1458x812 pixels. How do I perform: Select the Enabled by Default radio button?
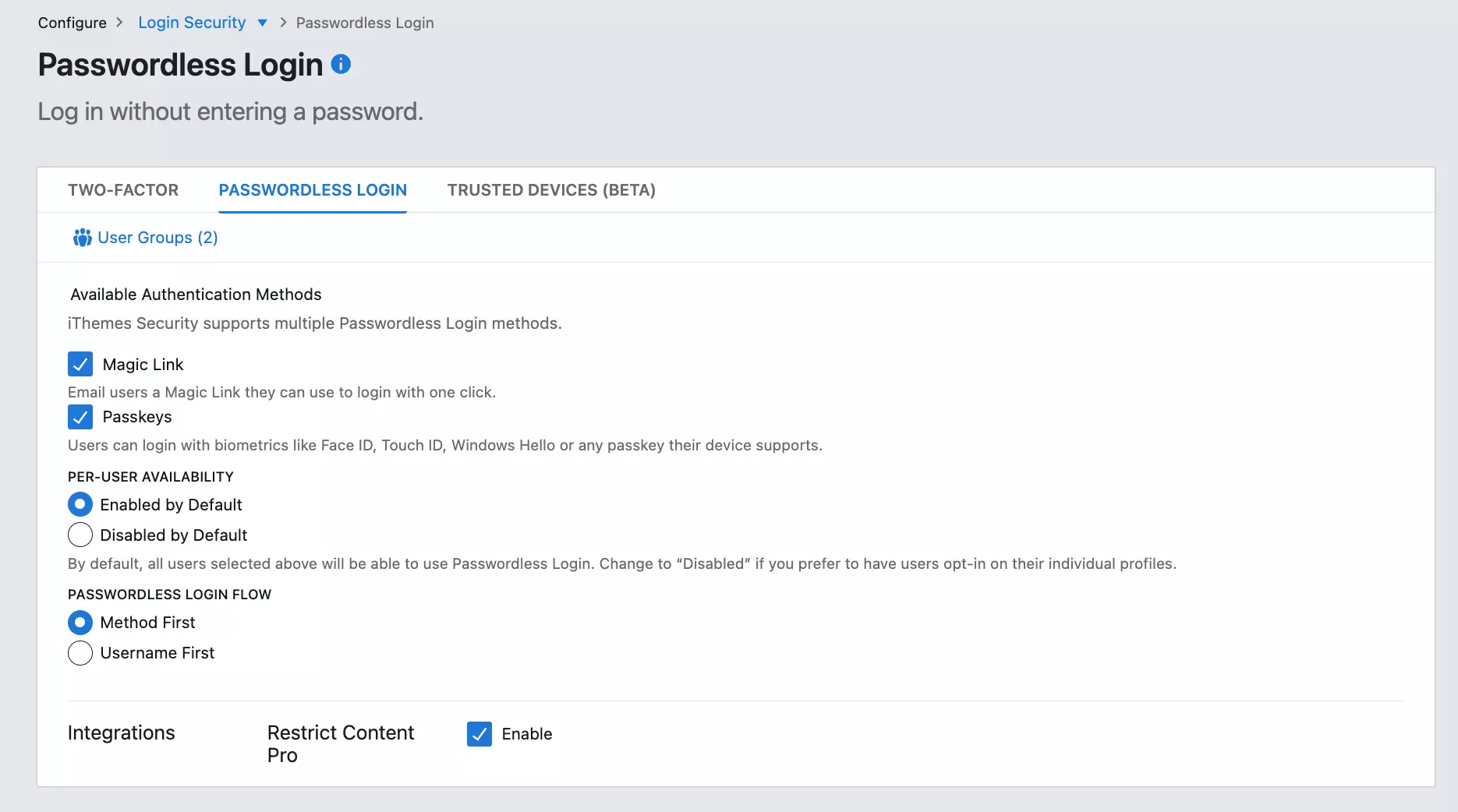(80, 505)
